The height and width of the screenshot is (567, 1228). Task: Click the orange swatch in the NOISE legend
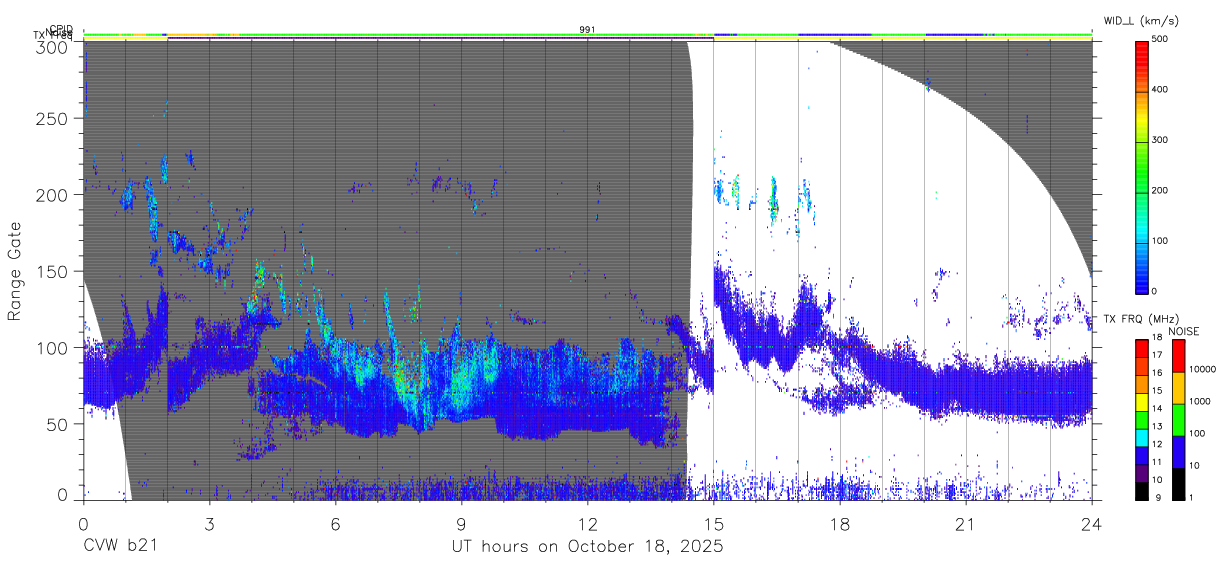click(x=1178, y=387)
